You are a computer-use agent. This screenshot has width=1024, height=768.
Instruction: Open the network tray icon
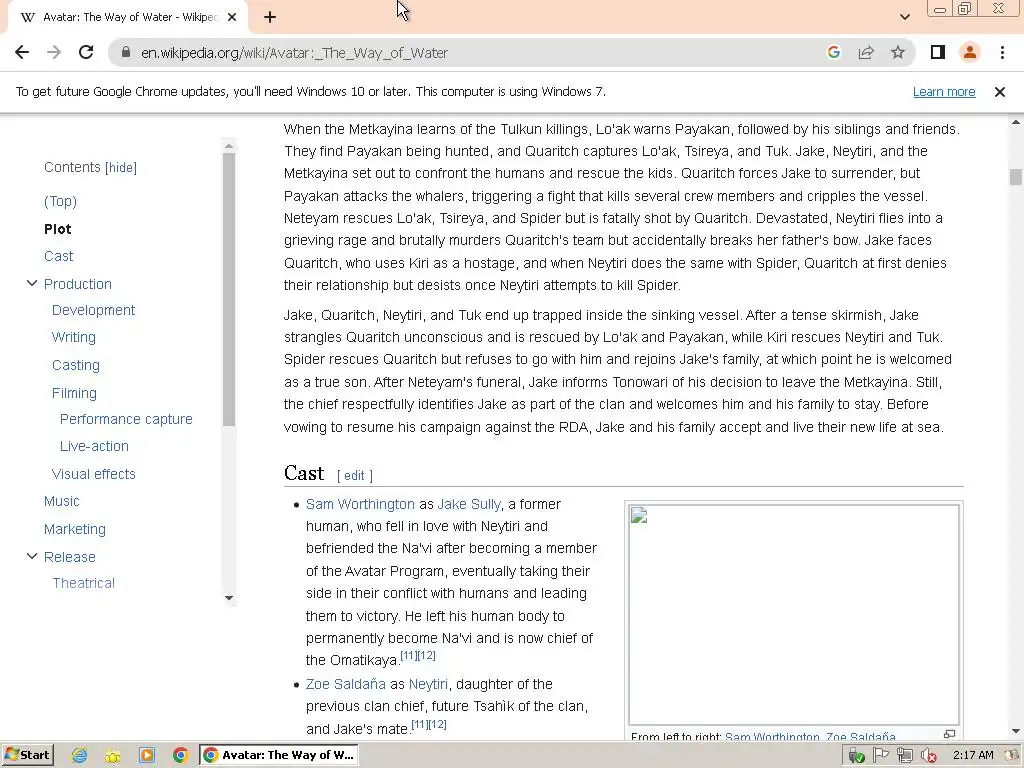[904, 756]
